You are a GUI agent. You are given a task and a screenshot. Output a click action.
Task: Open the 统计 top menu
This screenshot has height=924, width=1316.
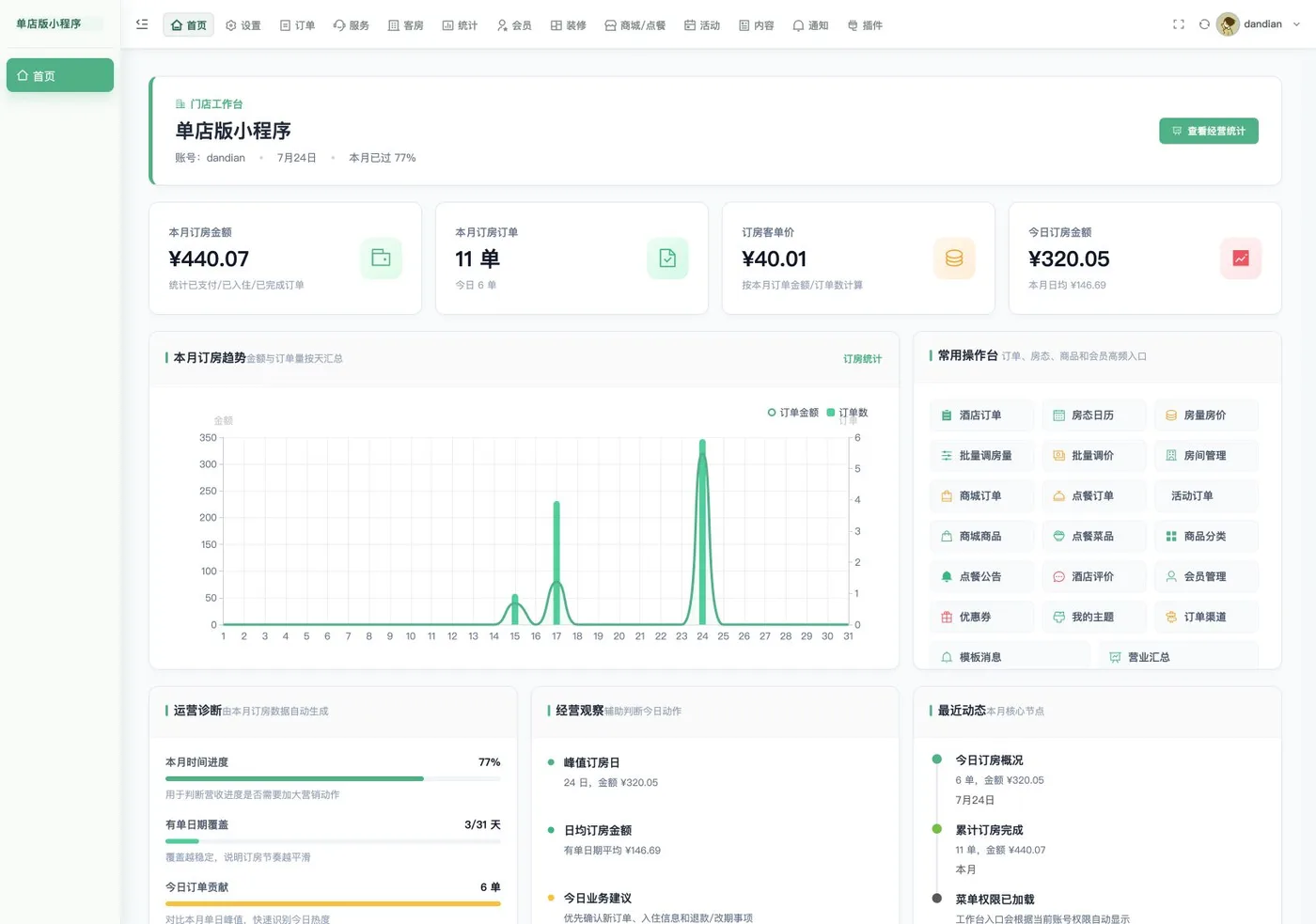click(x=461, y=25)
